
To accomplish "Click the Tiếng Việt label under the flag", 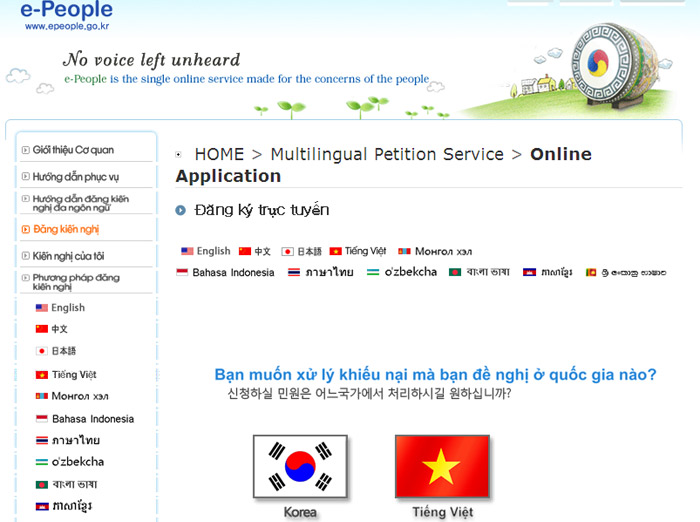I will (442, 512).
